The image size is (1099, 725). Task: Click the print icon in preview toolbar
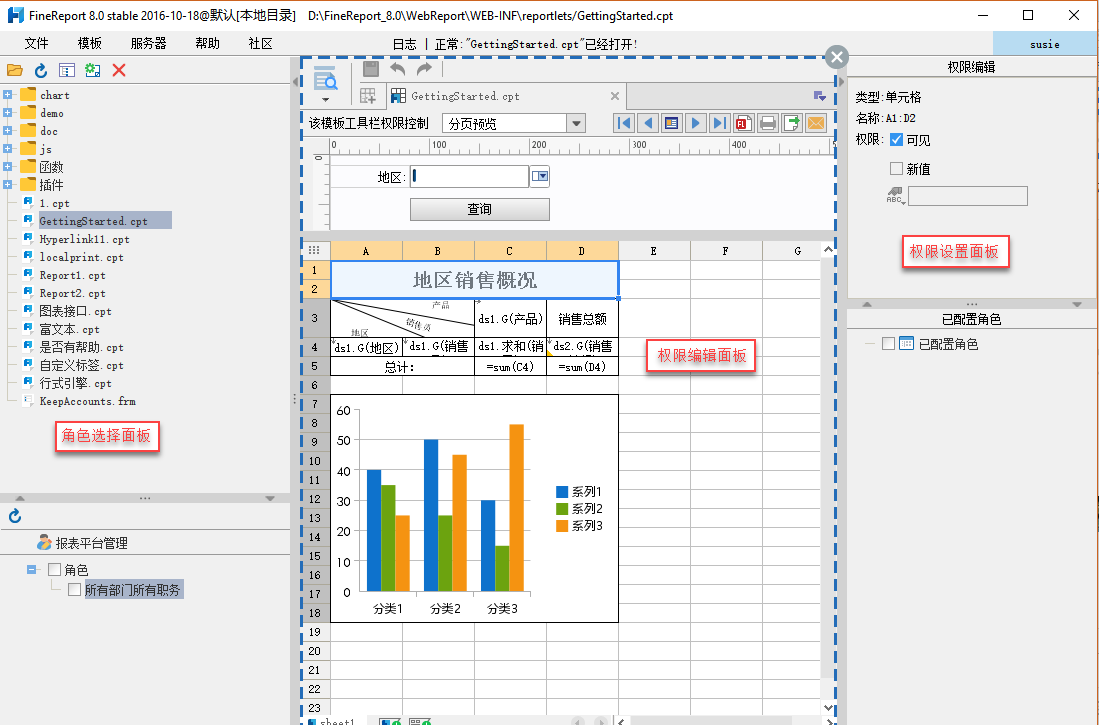pyautogui.click(x=767, y=123)
